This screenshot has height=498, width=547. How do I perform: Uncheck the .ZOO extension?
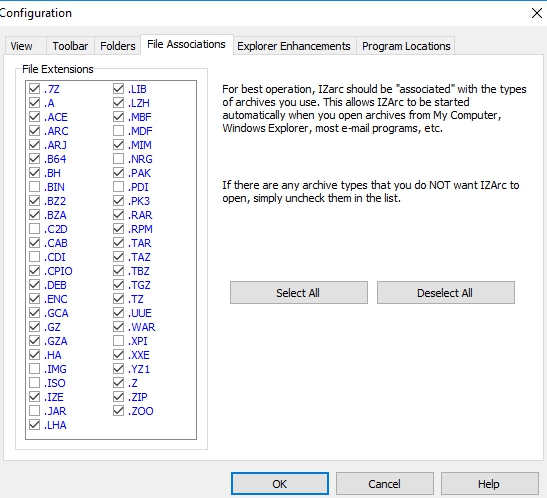pyautogui.click(x=119, y=411)
